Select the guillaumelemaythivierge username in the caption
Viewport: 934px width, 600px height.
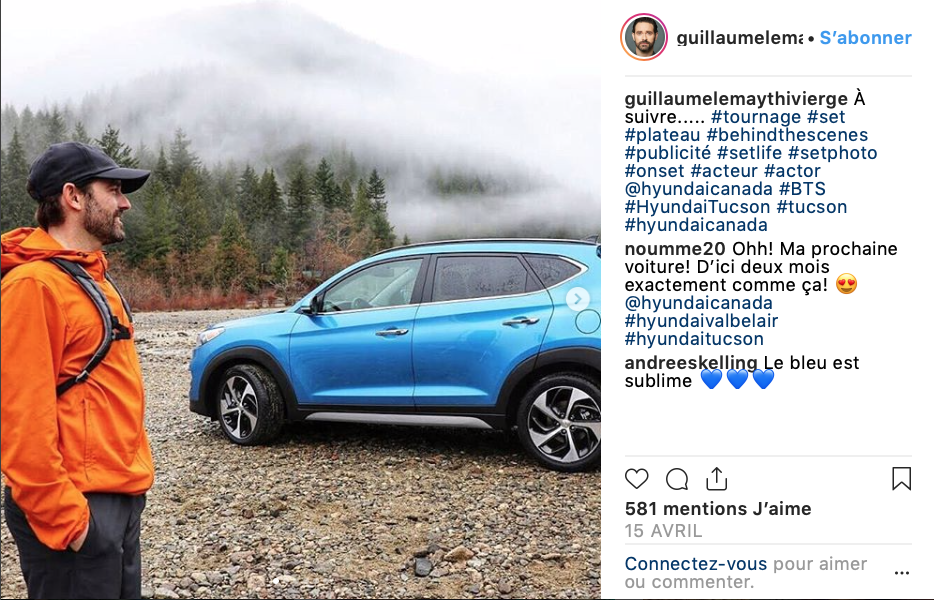tap(736, 99)
